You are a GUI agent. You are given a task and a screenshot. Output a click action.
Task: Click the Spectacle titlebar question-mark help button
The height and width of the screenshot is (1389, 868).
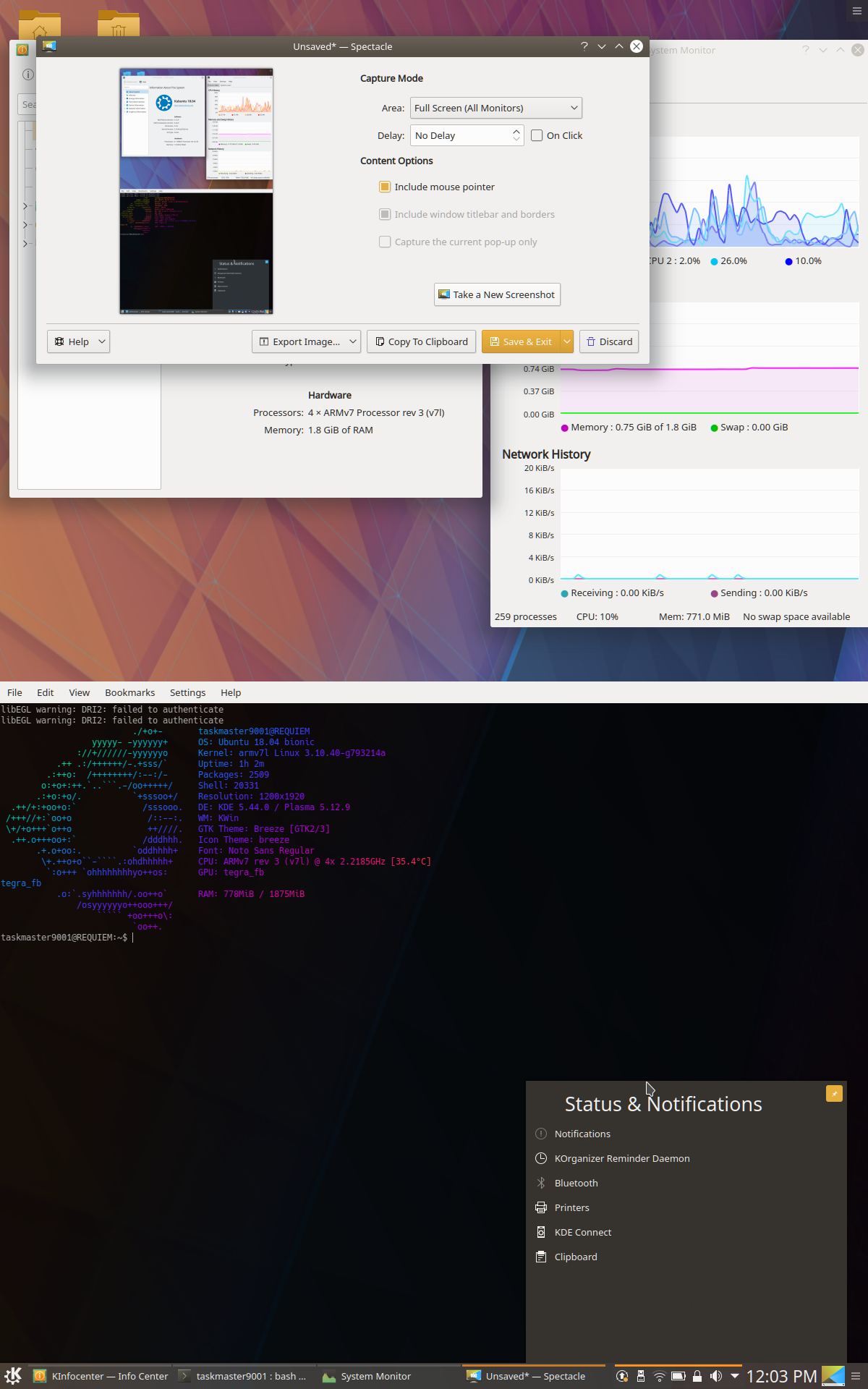tap(584, 46)
